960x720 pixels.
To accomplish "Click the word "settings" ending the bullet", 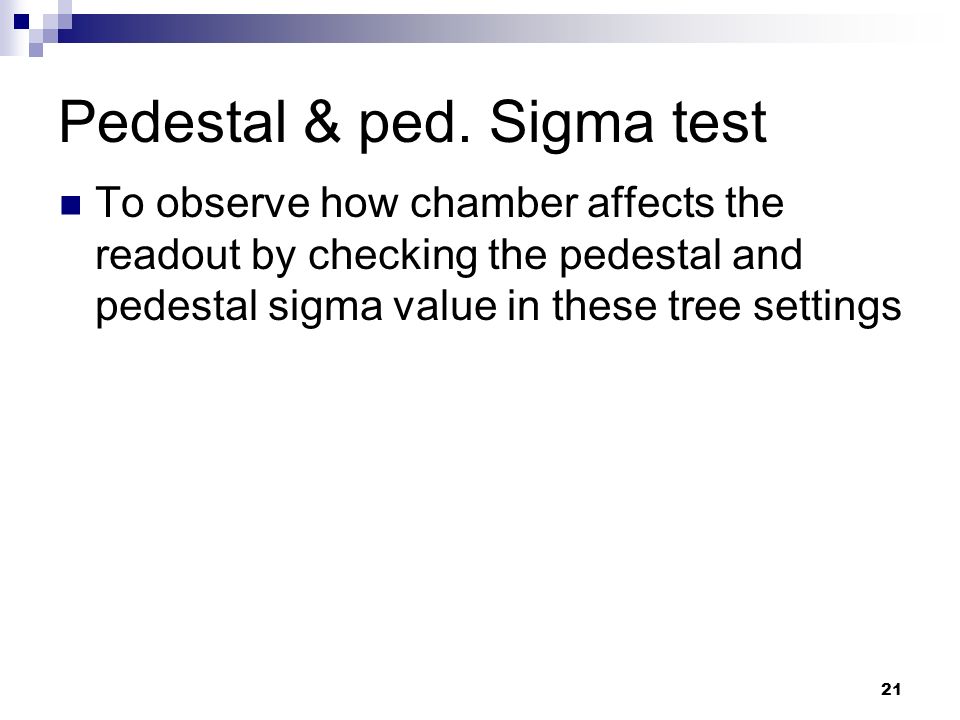I will point(827,308).
